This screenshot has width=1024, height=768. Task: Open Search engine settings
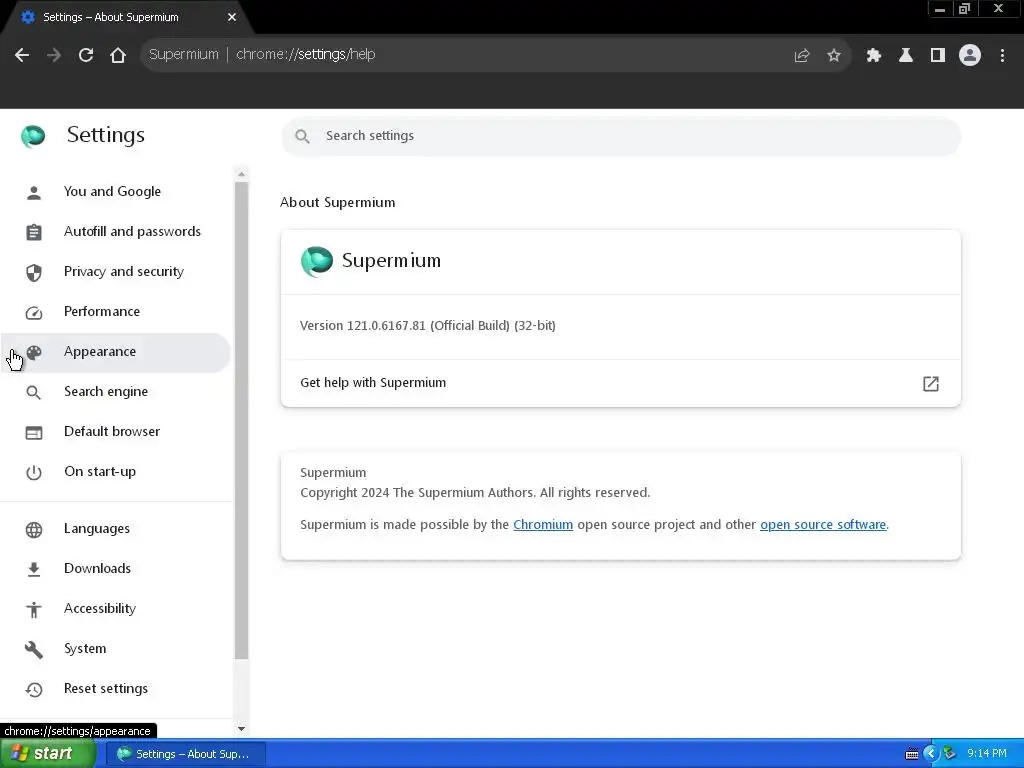pos(115,392)
